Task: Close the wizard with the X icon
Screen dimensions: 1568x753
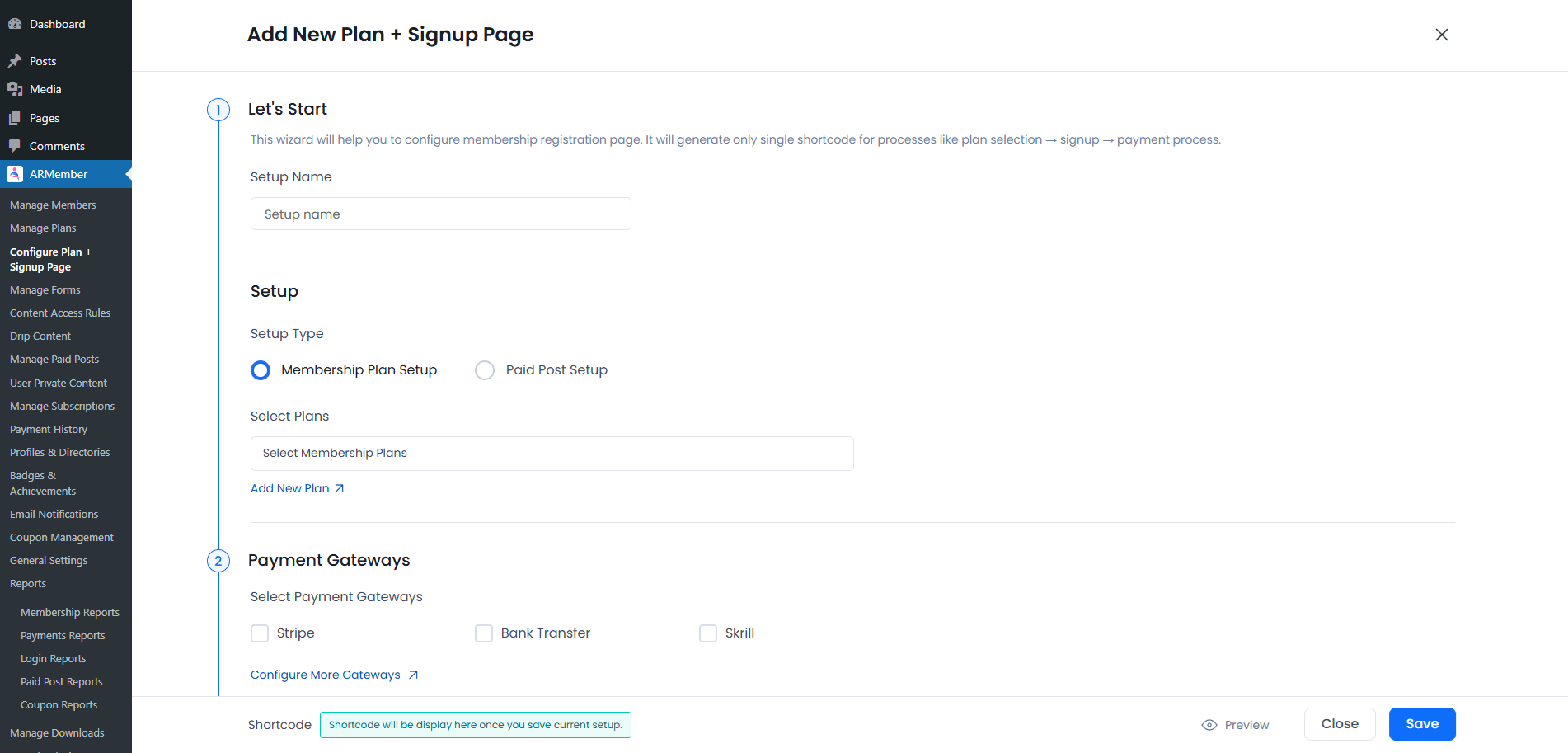Action: coord(1441,35)
